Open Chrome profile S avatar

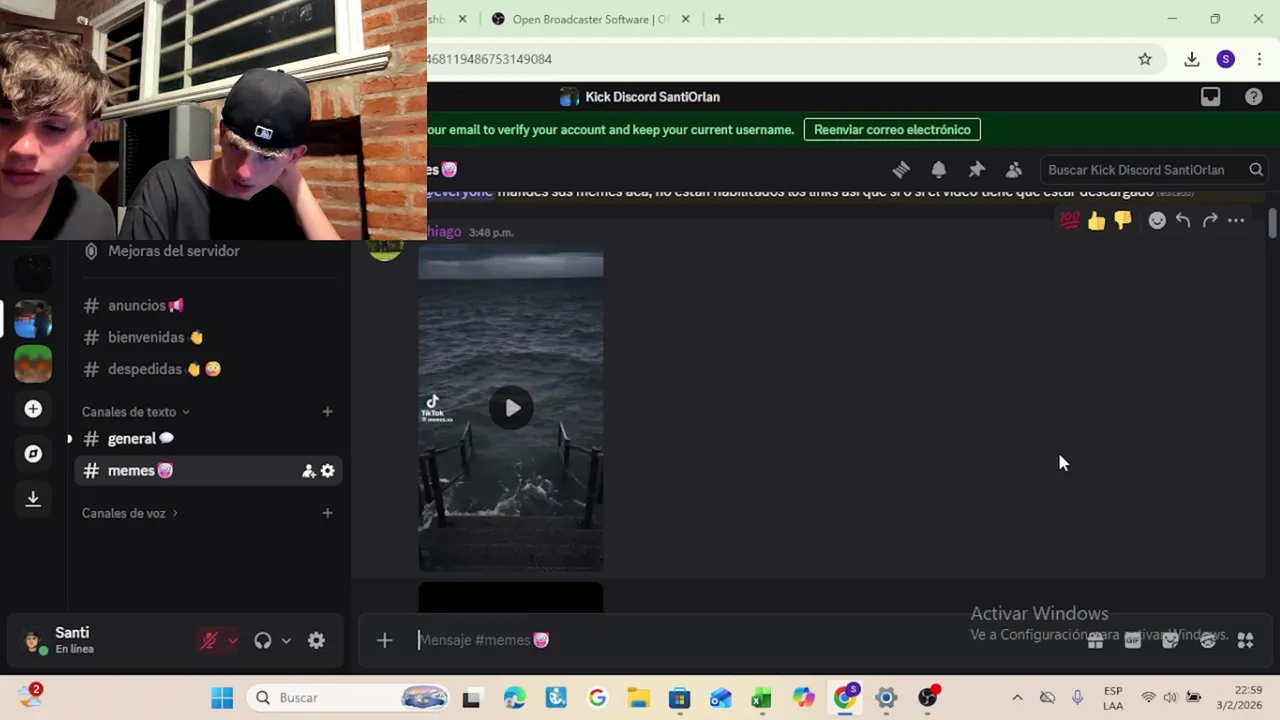pos(1226,59)
